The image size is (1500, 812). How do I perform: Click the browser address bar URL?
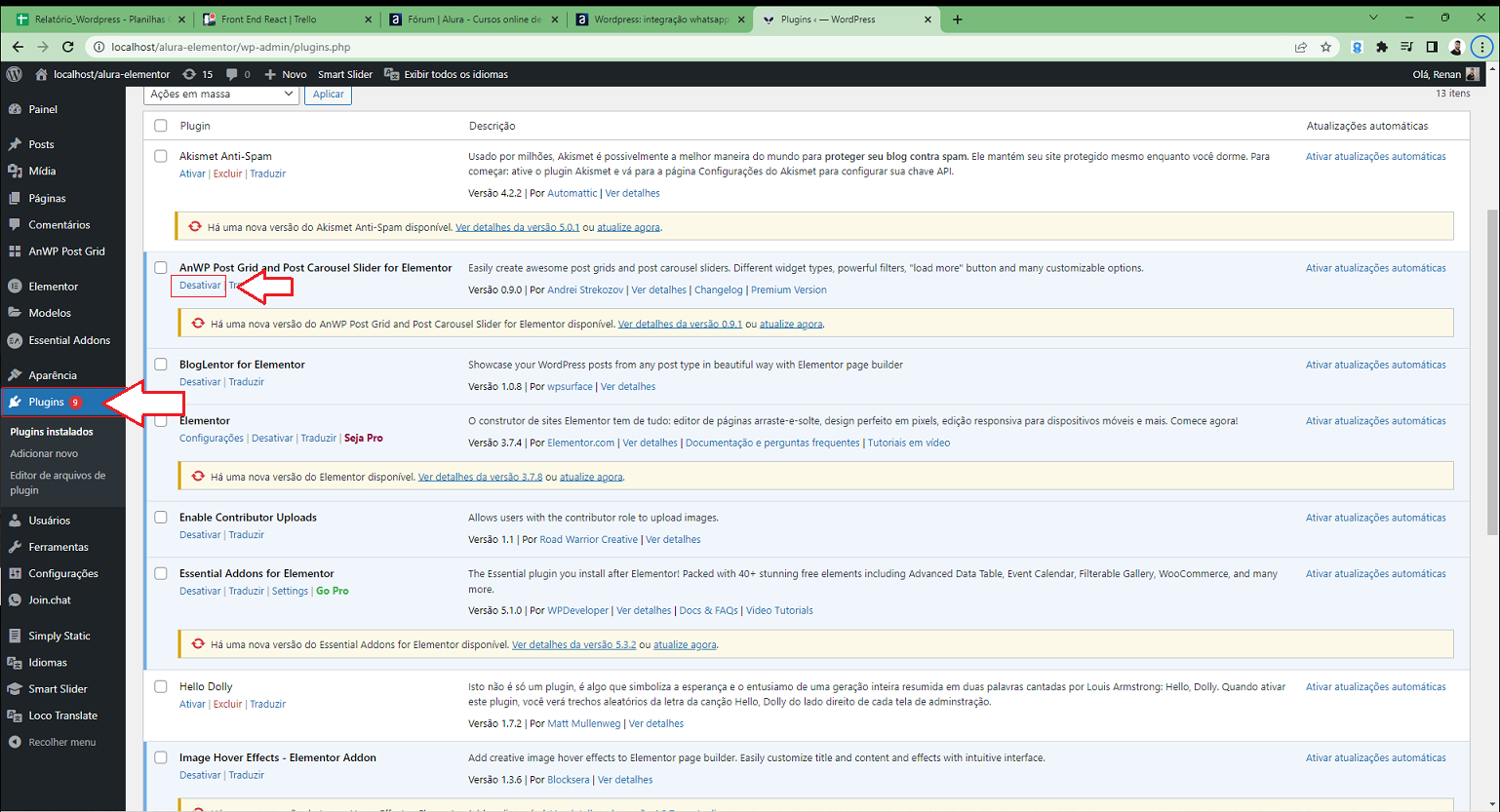[x=231, y=47]
